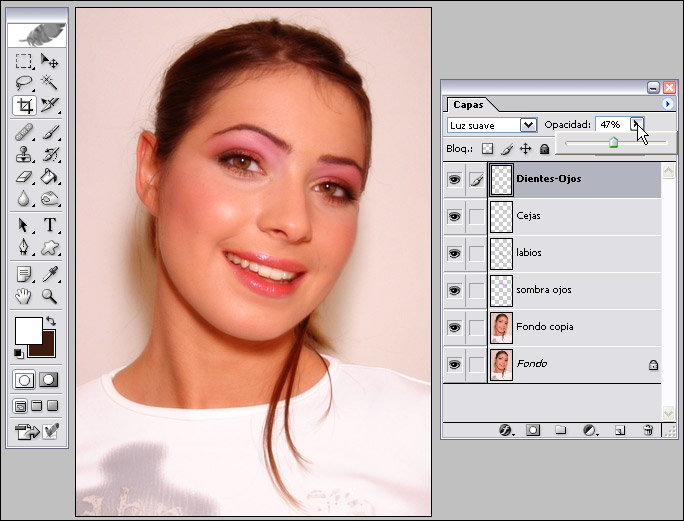The image size is (684, 521).
Task: Select the Zoom magnifier tool
Action: click(50, 297)
